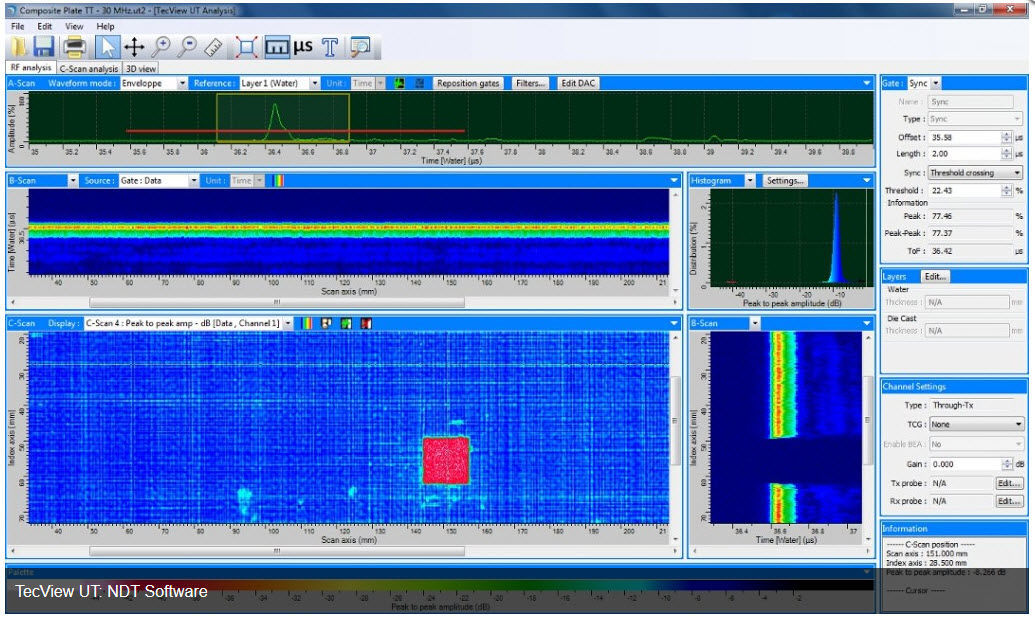Click the gate rectangle toolbar icon
1035x620 pixels.
(246, 44)
